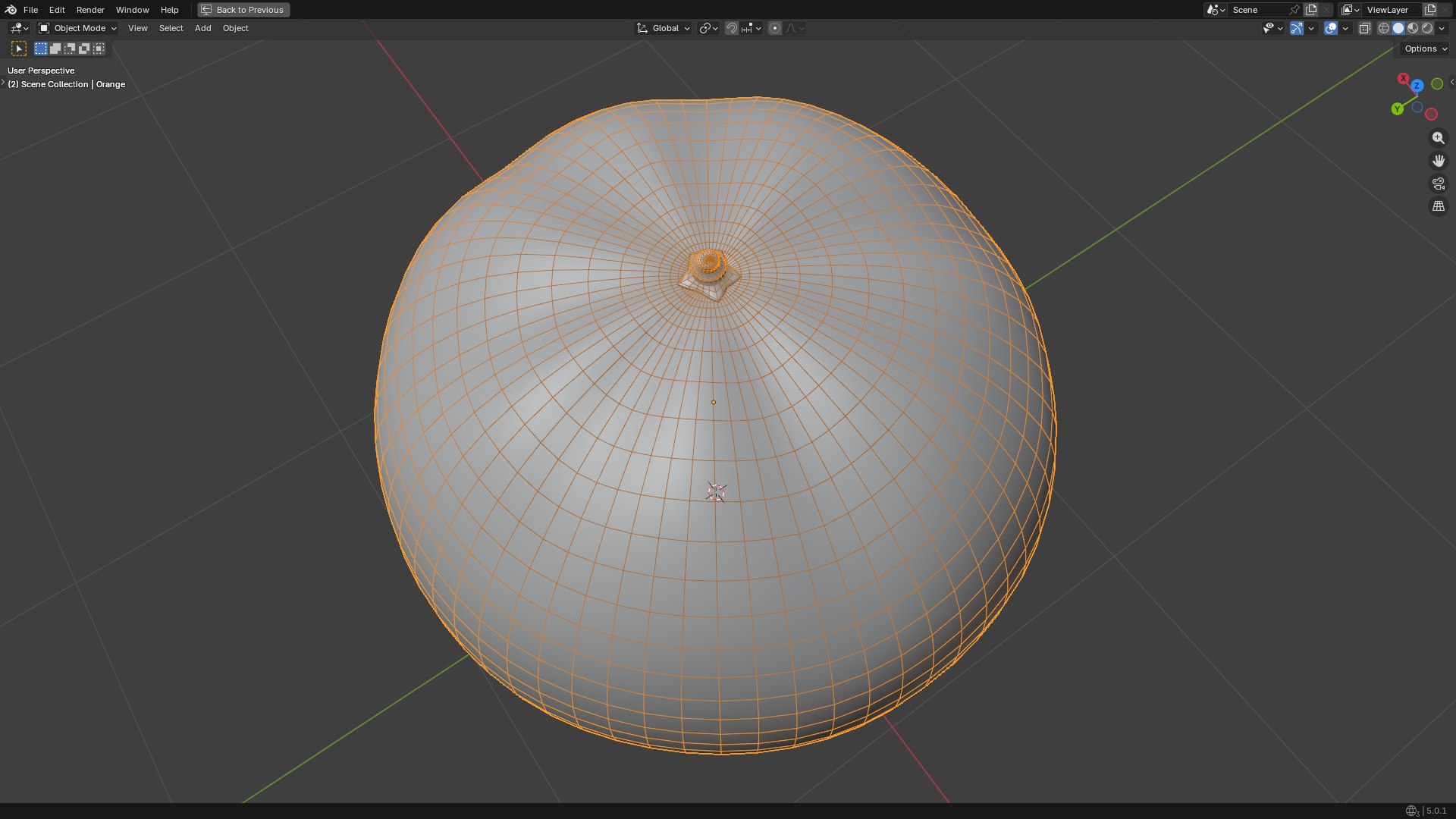Open the Help menu
Screen dimensions: 1456x819
tap(169, 10)
